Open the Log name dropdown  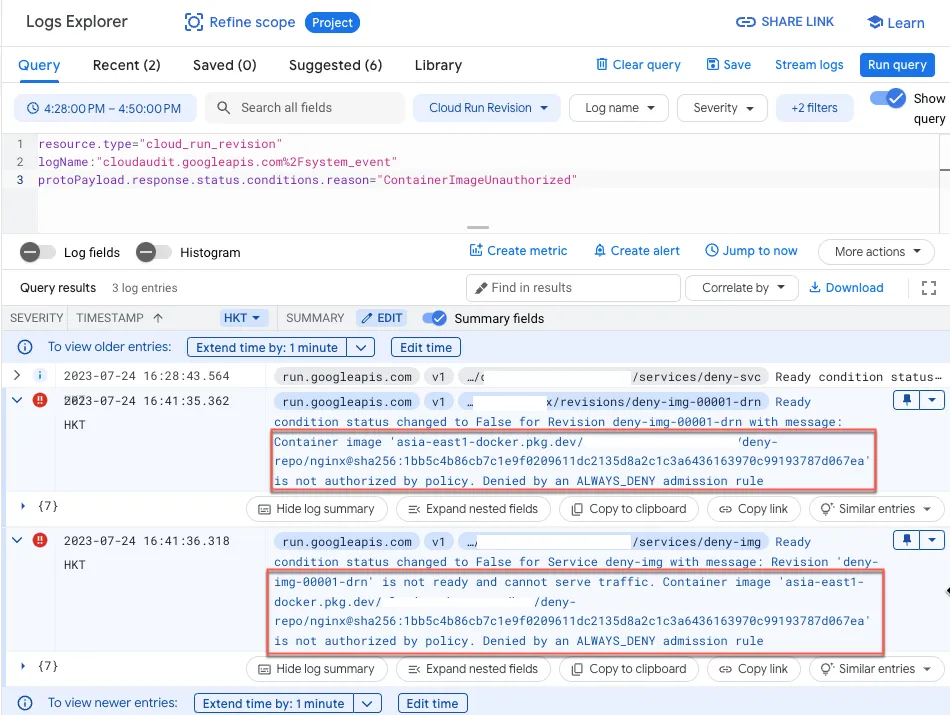pyautogui.click(x=619, y=108)
